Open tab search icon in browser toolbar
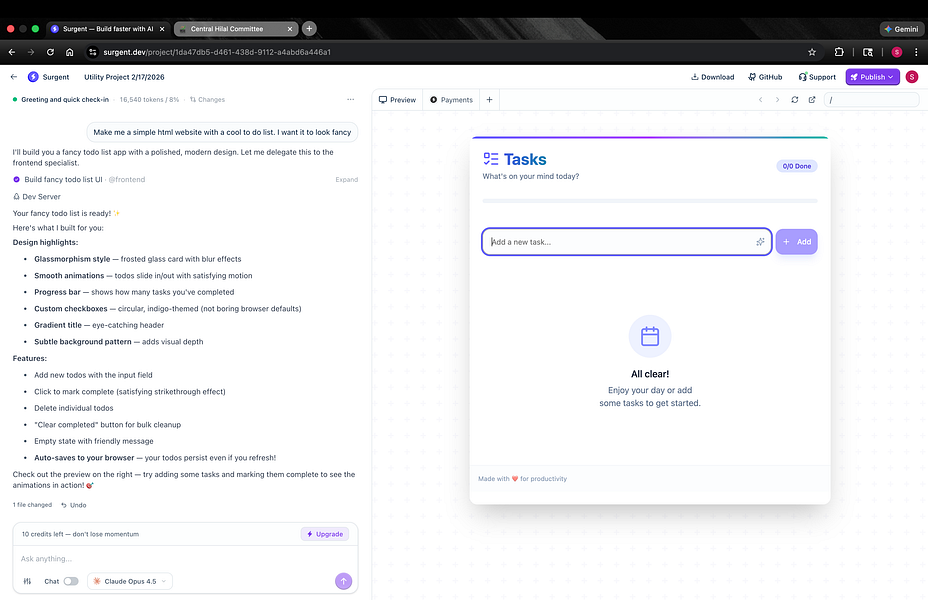928x600 pixels. 868,52
